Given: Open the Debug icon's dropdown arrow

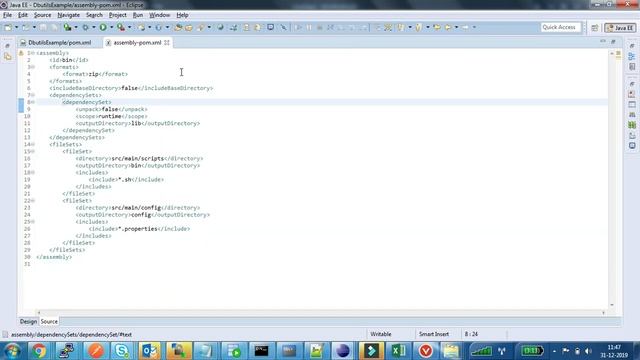Looking at the screenshot, I should pos(93,27).
